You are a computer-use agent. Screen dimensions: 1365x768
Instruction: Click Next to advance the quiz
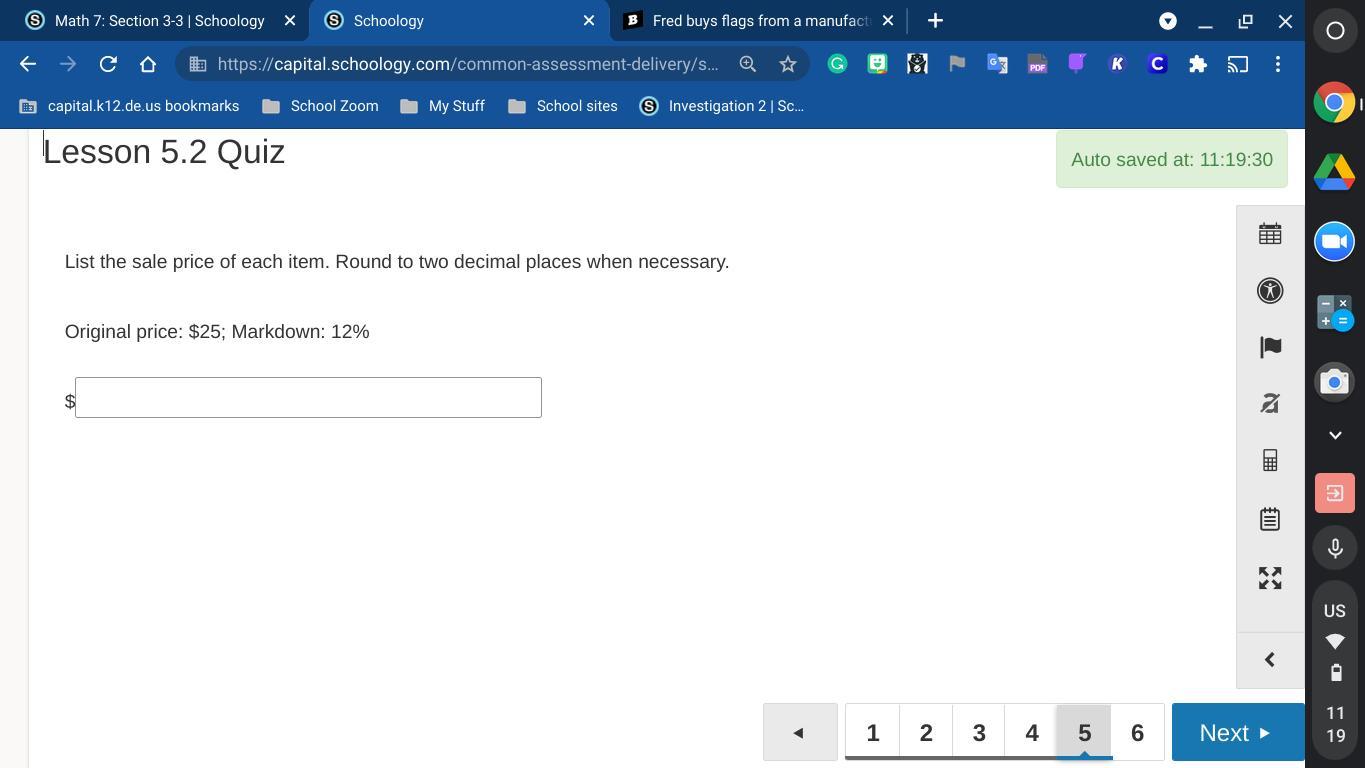1238,733
